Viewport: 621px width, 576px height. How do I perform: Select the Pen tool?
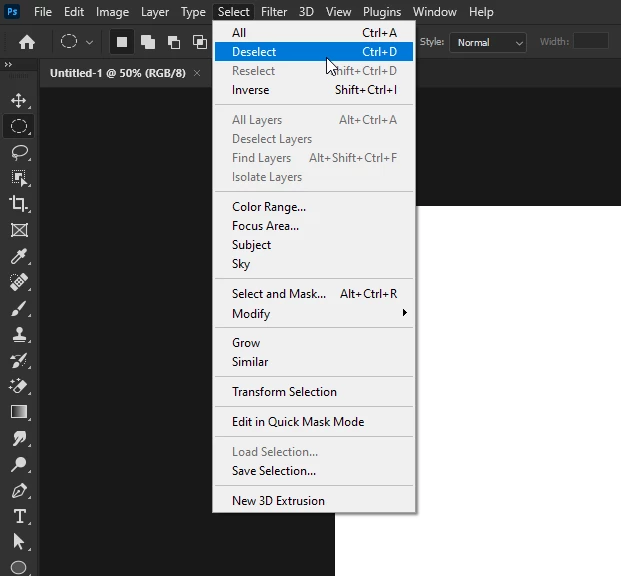(19, 490)
